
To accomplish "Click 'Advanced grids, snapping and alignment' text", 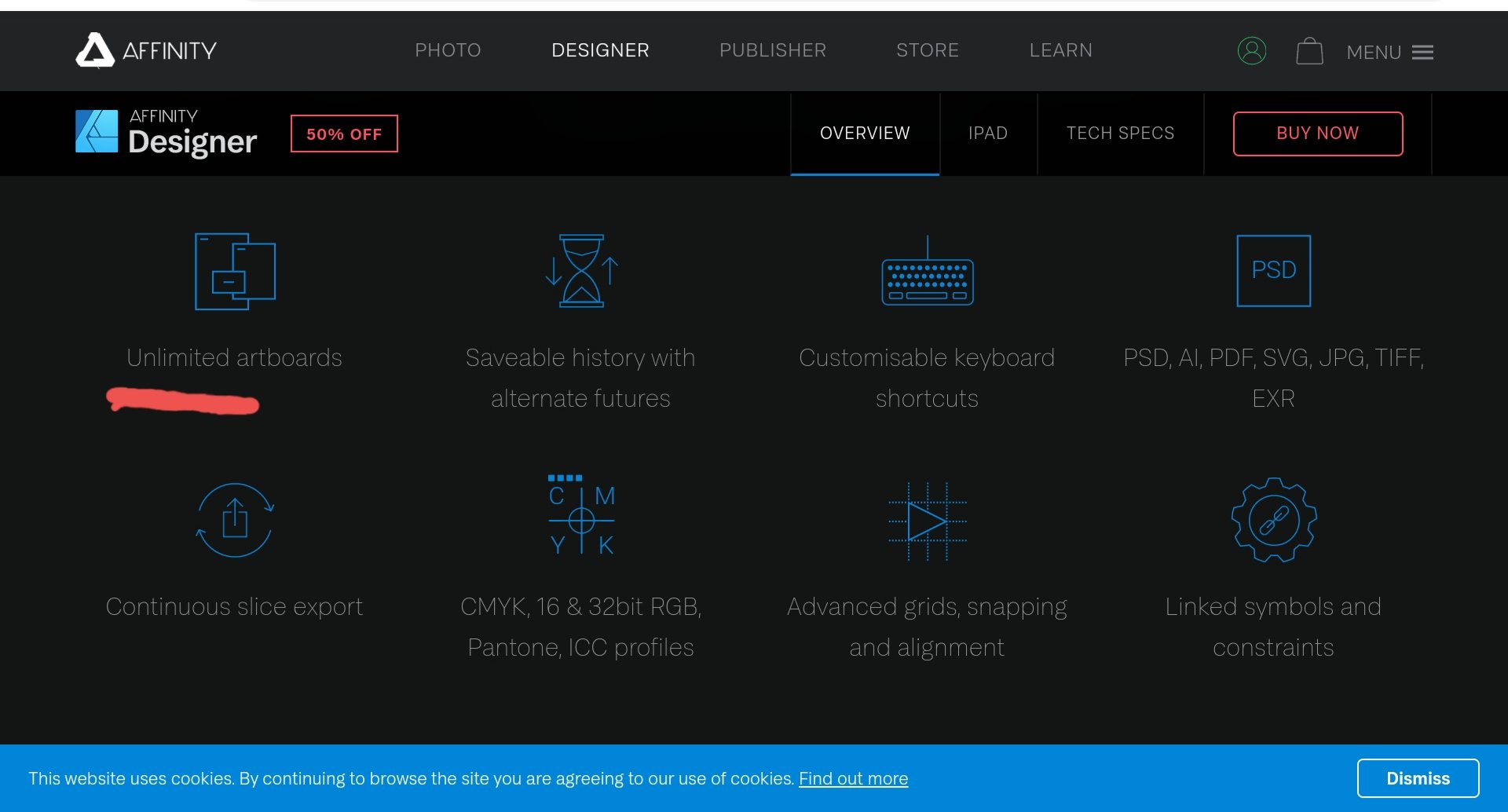I will point(928,627).
